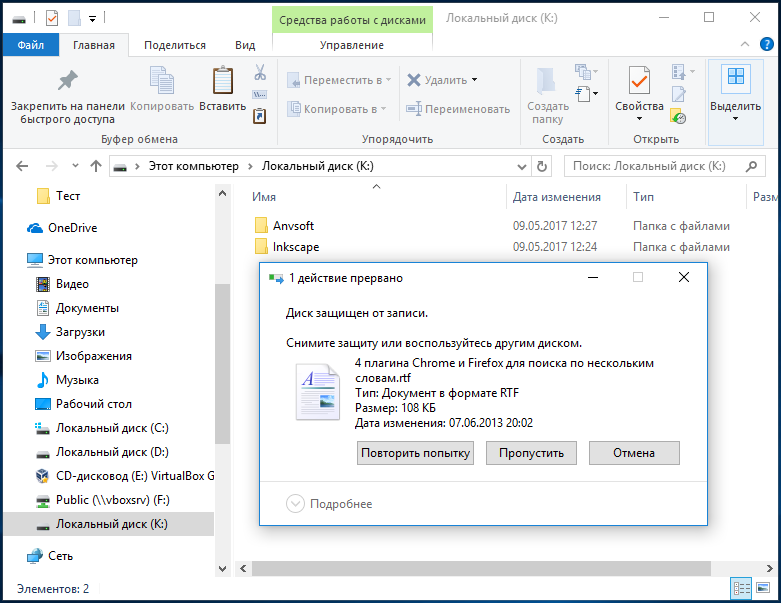781x603 pixels.
Task: Click the Anvsoft folder icon
Action: coord(260,226)
